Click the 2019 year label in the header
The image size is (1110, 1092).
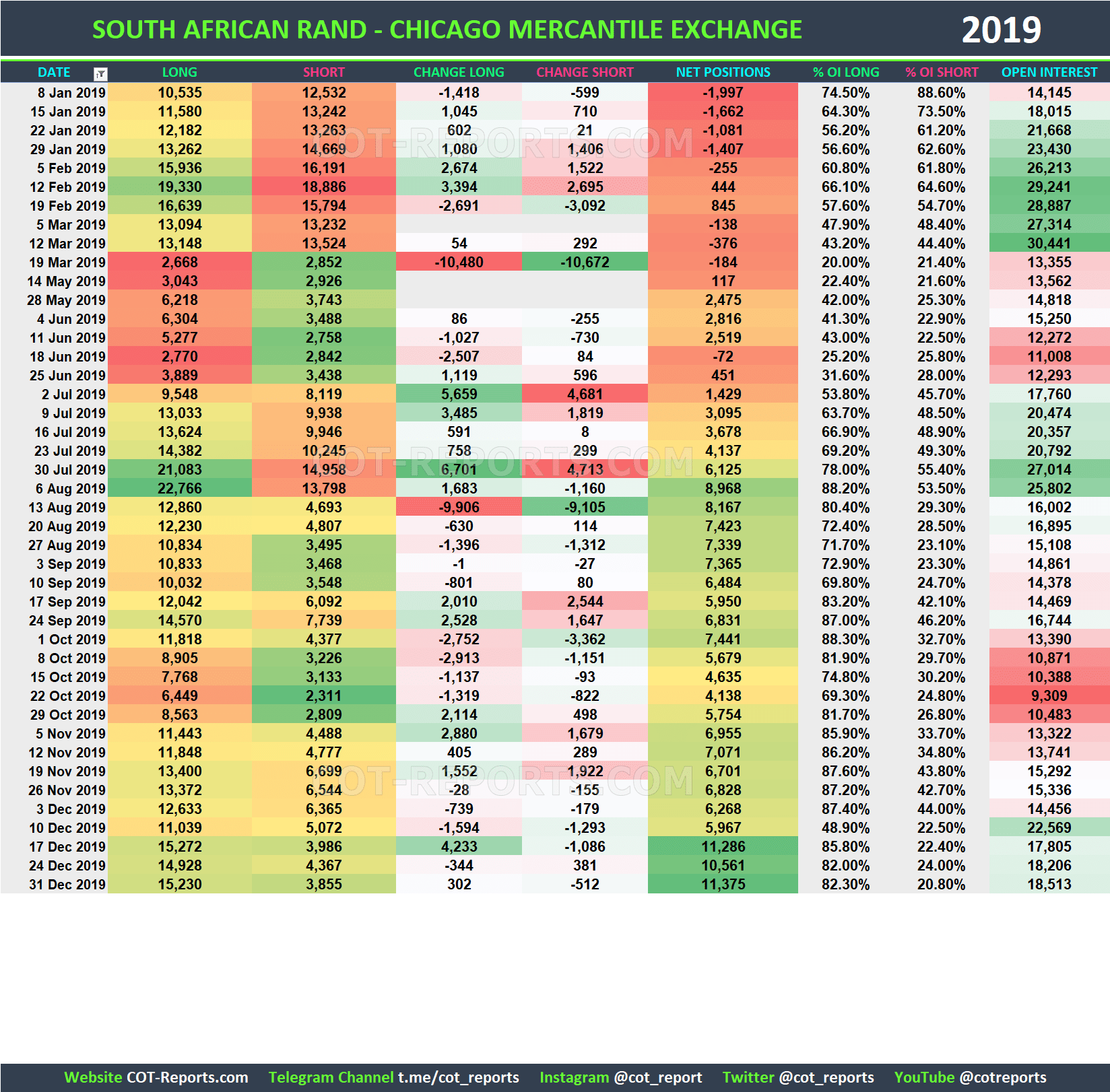(x=1002, y=29)
